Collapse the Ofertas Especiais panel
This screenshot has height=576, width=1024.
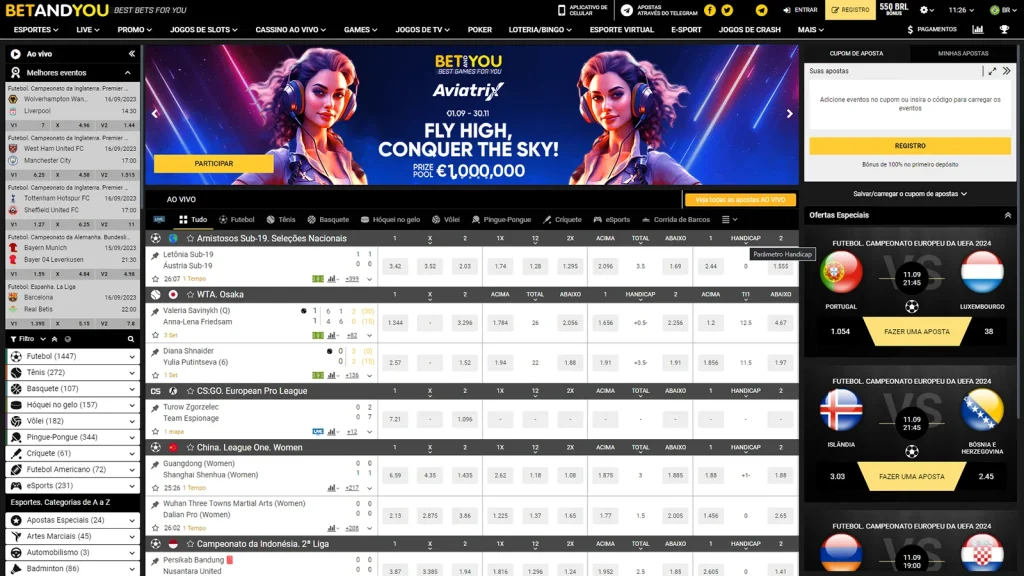(x=1007, y=215)
